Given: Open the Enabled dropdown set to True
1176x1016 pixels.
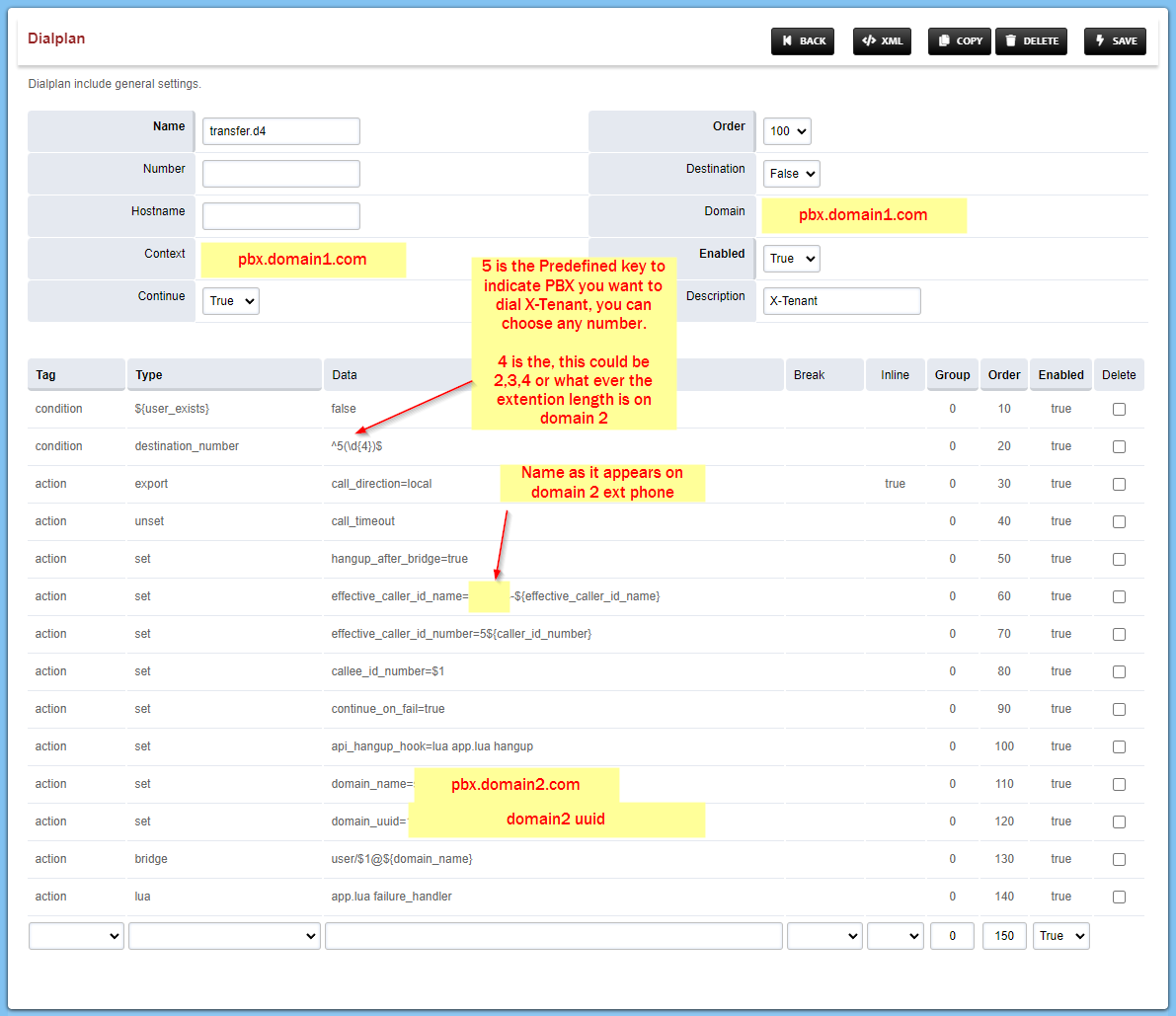Looking at the screenshot, I should pos(791,258).
